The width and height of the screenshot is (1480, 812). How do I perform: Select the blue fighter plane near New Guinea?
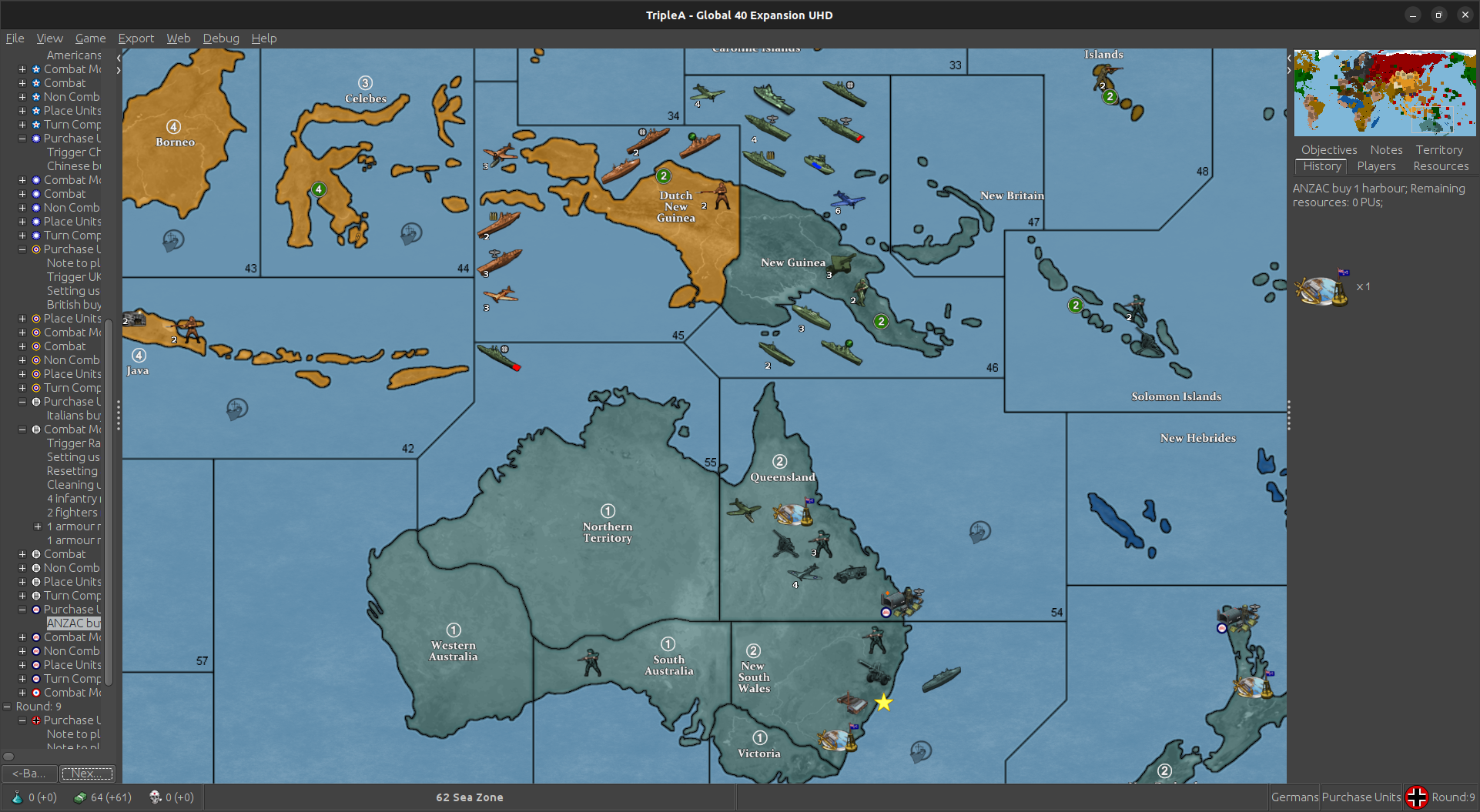click(847, 200)
